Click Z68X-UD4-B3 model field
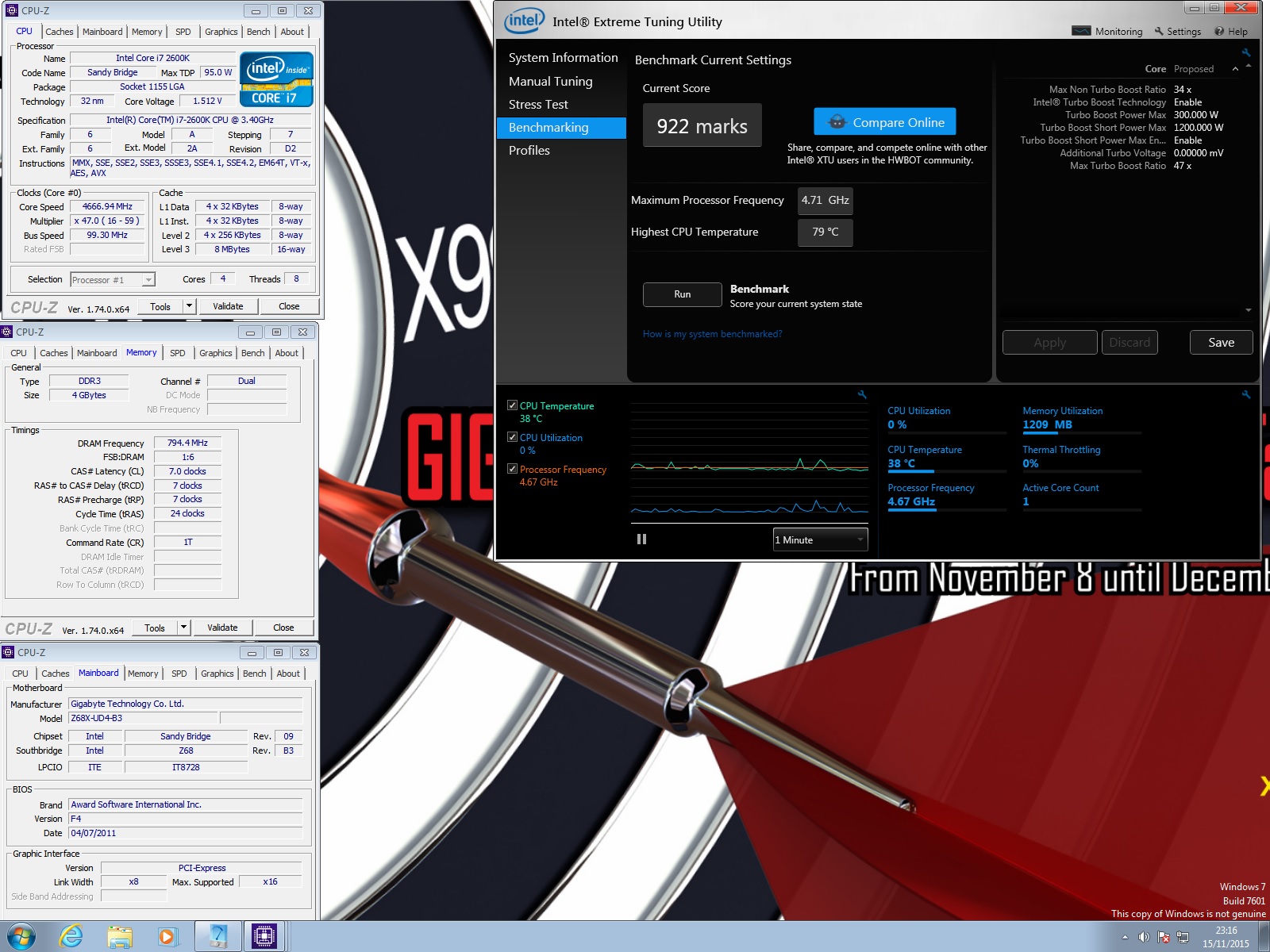Viewport: 1270px width, 952px height. point(143,718)
